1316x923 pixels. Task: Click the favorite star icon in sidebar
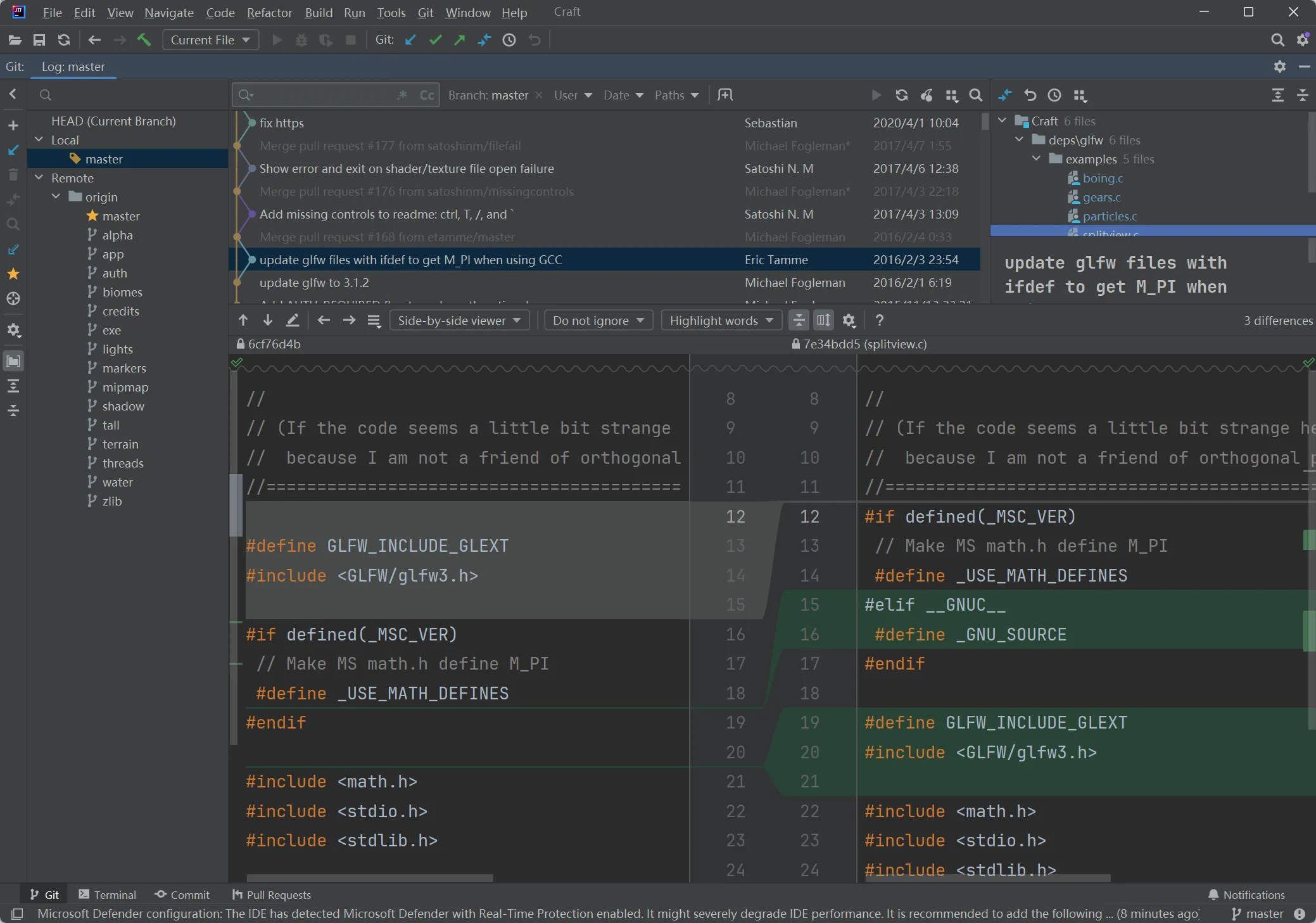(x=13, y=274)
